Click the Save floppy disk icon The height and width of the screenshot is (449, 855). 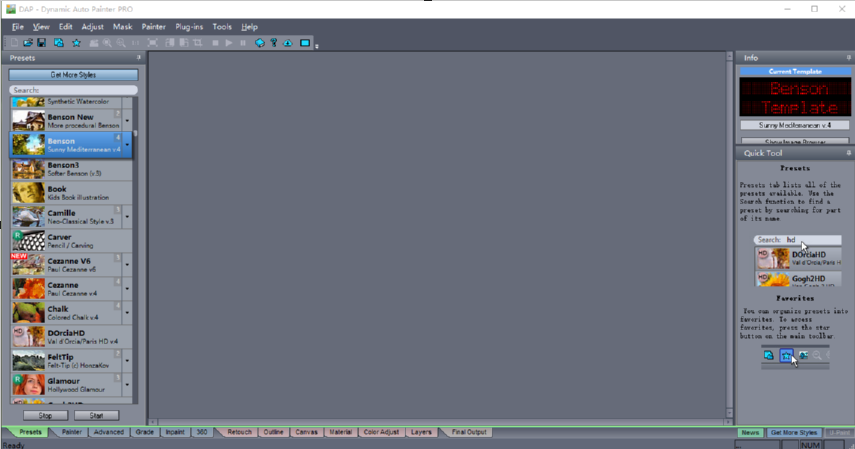41,43
